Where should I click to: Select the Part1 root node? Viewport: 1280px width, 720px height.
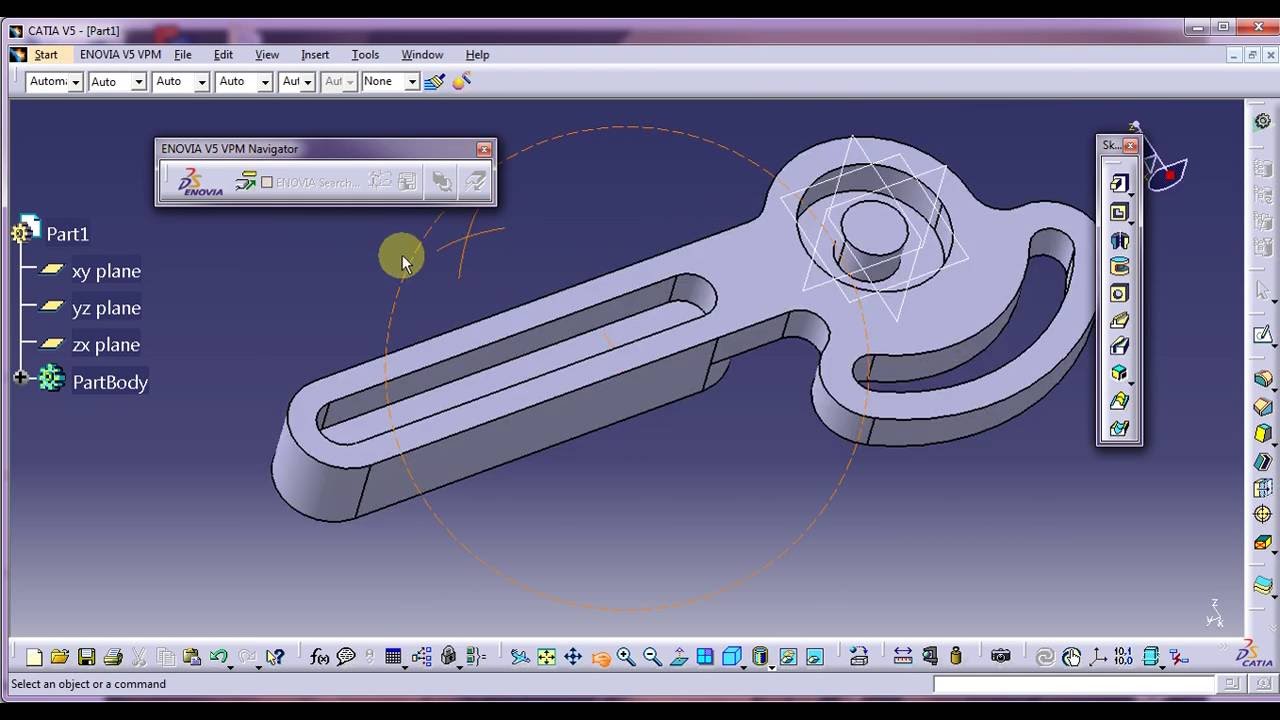(x=67, y=234)
